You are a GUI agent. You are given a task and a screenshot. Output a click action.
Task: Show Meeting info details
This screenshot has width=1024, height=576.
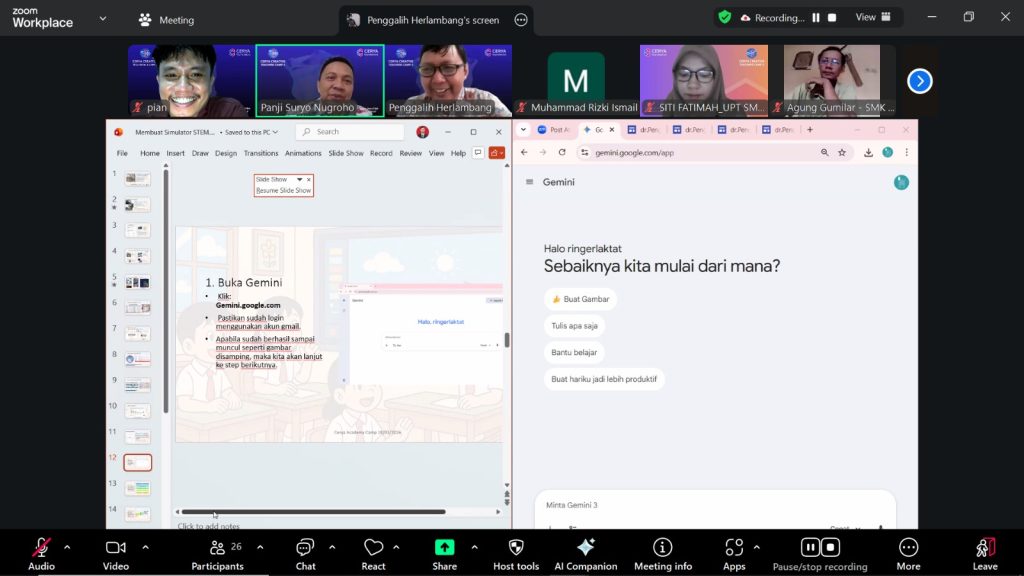click(662, 548)
